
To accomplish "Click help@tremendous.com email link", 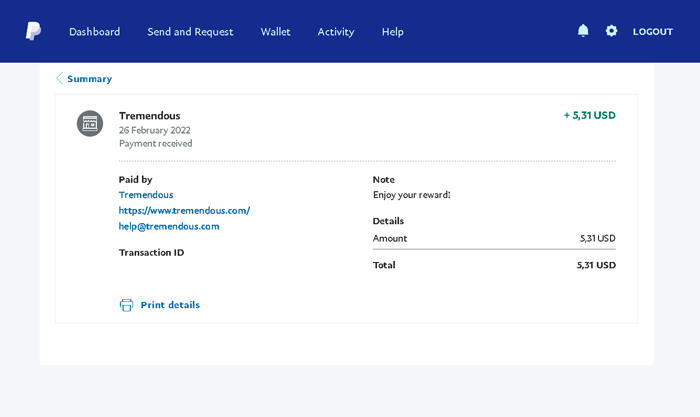I will coord(169,226).
